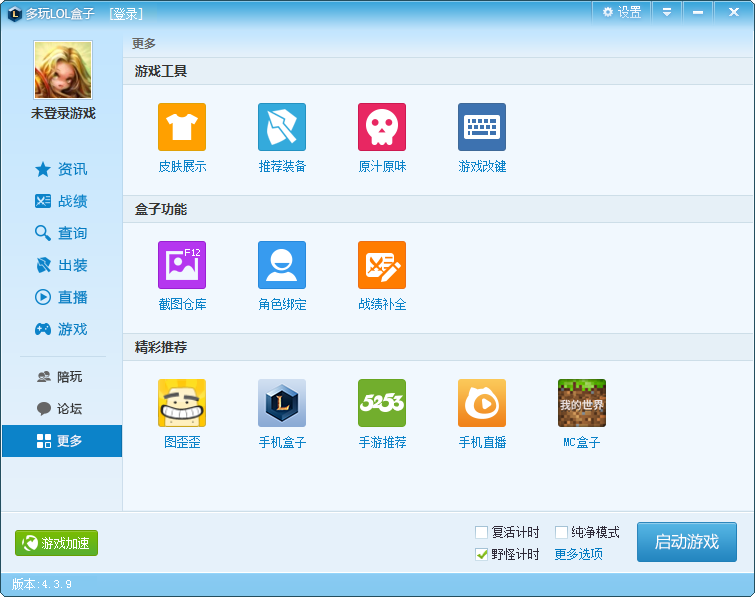Open the 游戏改键 keyboard remap tool
This screenshot has height=597, width=755.
point(482,128)
